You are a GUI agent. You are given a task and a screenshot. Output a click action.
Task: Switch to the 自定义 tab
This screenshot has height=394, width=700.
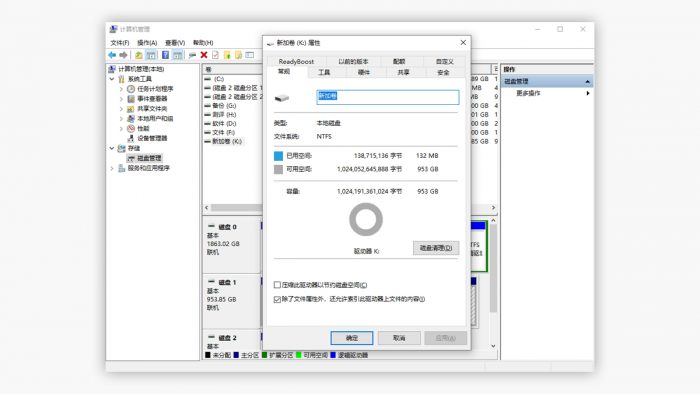tap(445, 62)
